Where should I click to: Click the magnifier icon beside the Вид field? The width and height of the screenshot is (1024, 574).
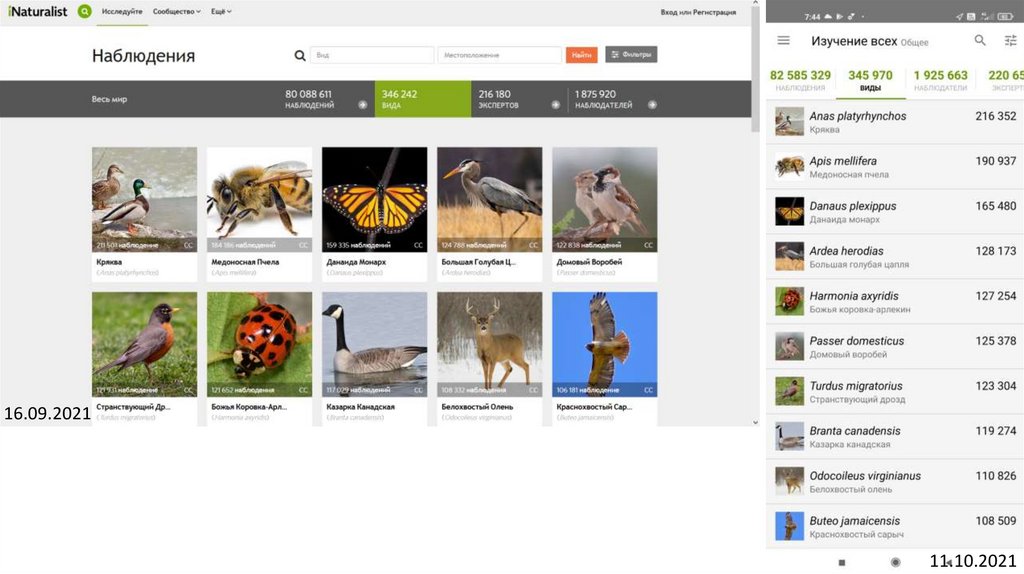pyautogui.click(x=300, y=56)
